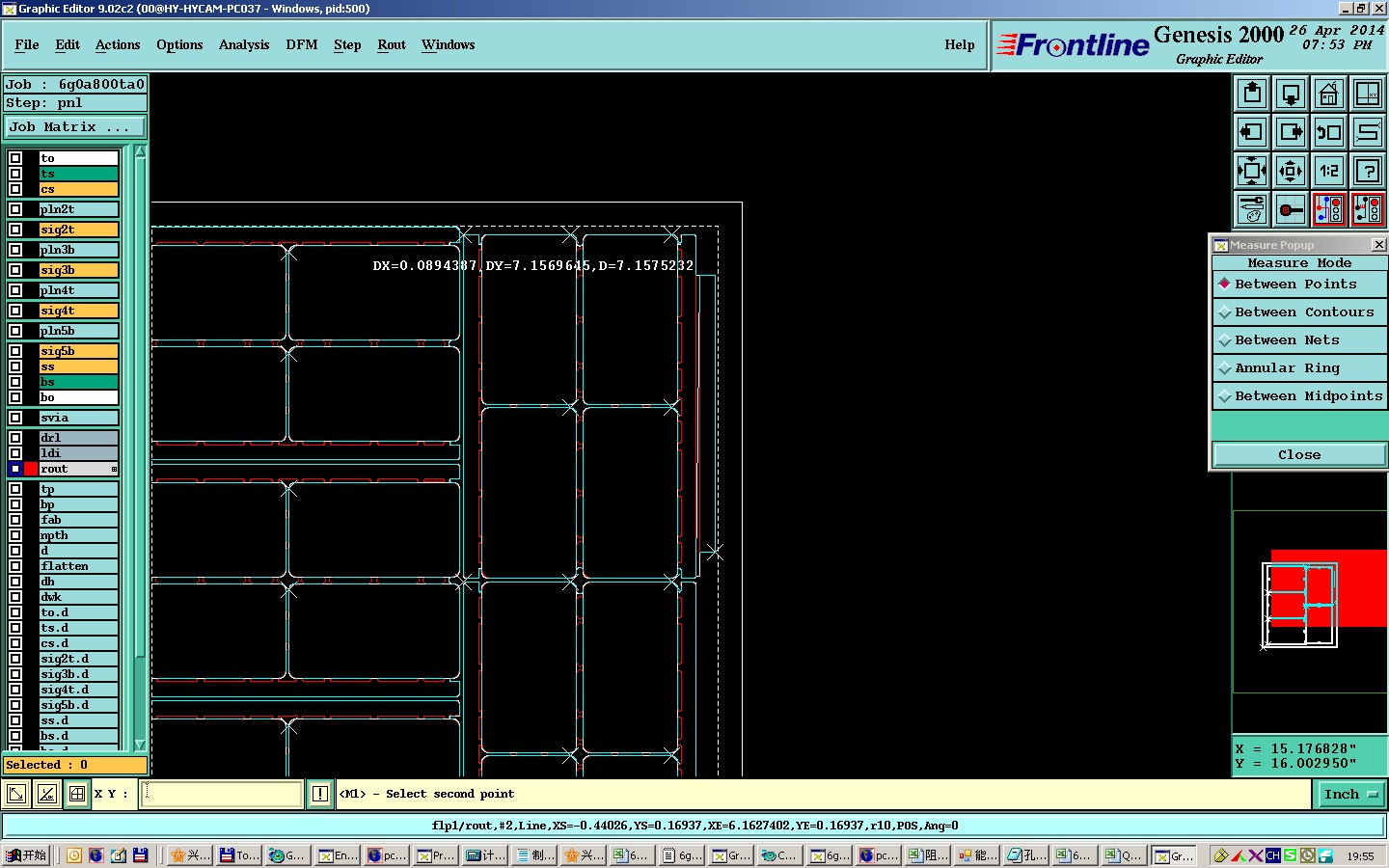Screen dimensions: 1389x868
Task: Open the Edit menu
Action: 68,44
